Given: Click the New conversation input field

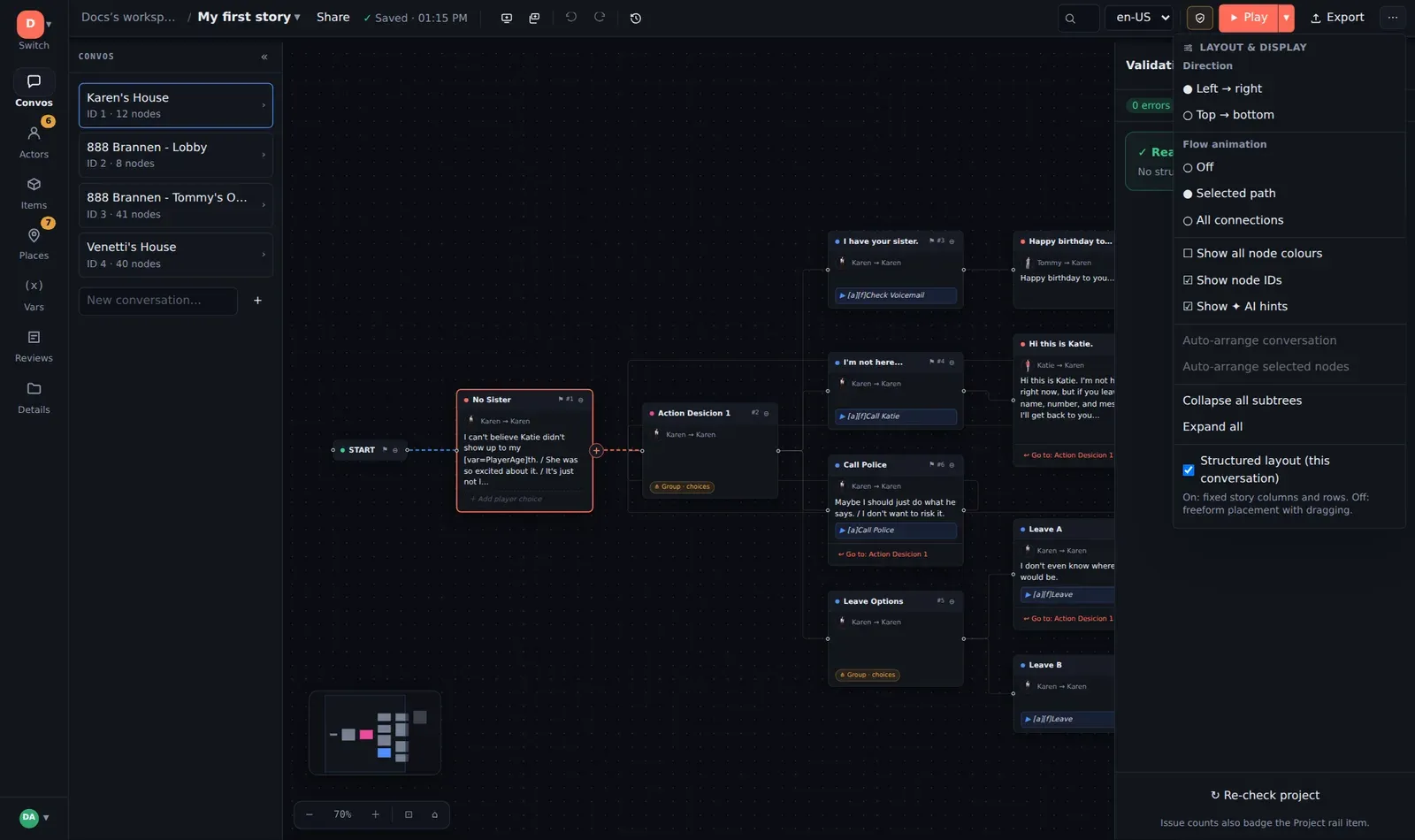Looking at the screenshot, I should click(158, 301).
